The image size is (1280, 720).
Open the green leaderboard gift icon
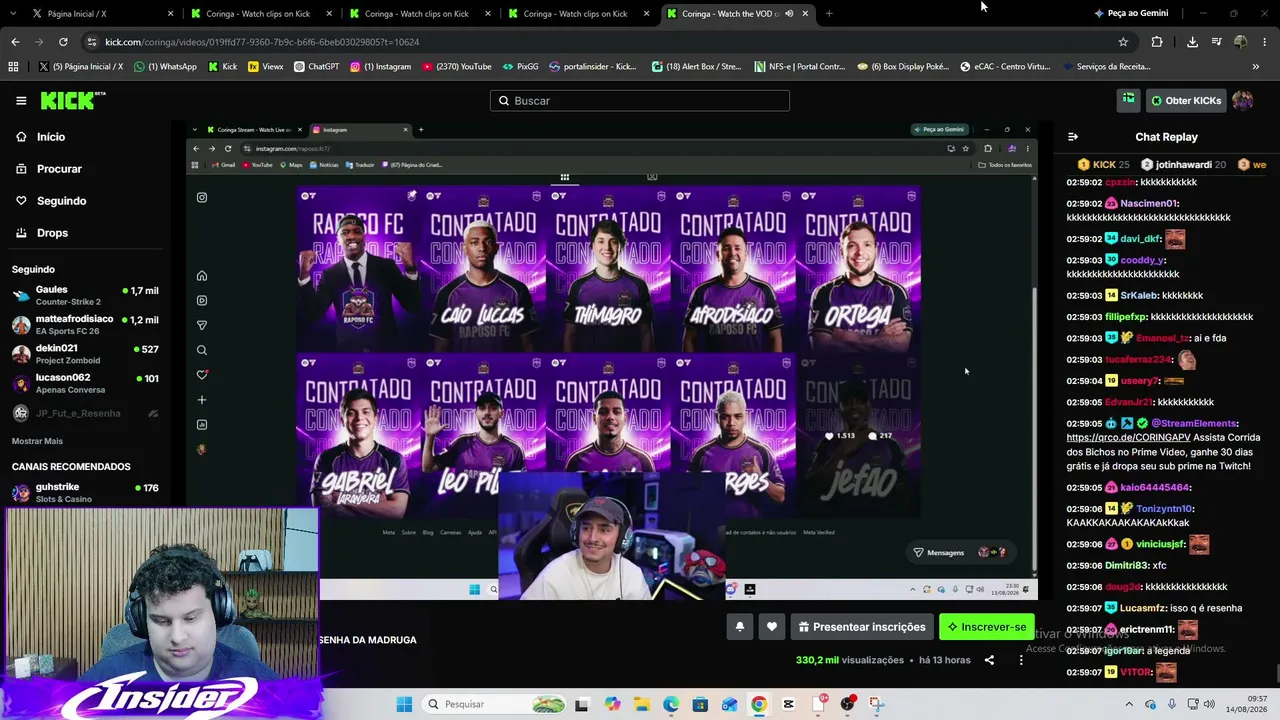(x=1128, y=100)
